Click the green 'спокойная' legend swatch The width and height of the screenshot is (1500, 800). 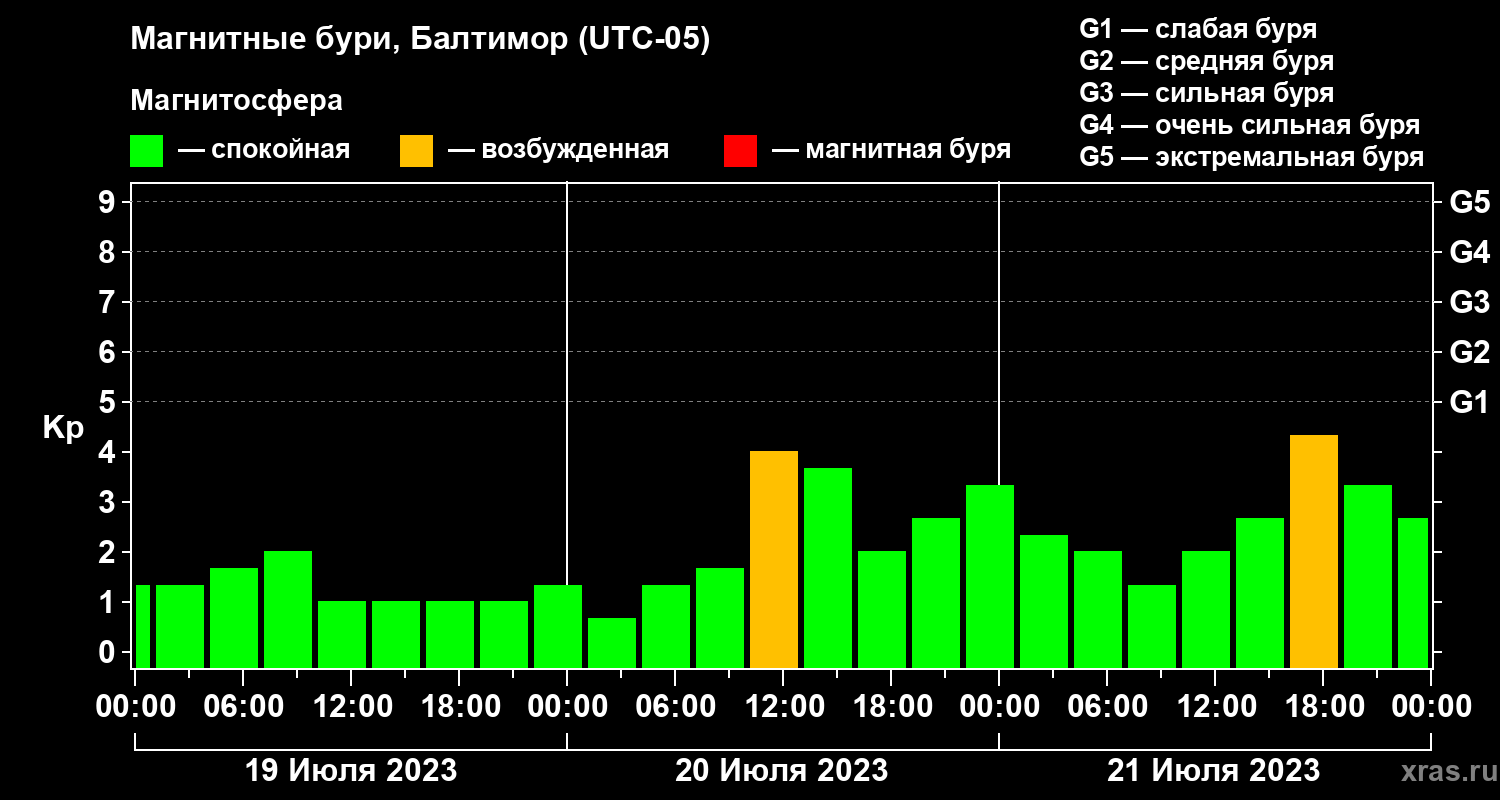click(146, 151)
